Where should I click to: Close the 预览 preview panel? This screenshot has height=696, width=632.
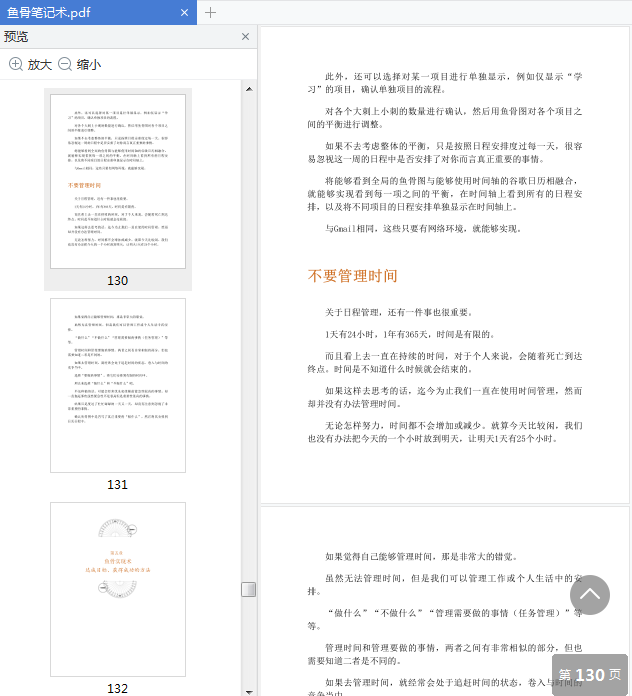tap(245, 37)
